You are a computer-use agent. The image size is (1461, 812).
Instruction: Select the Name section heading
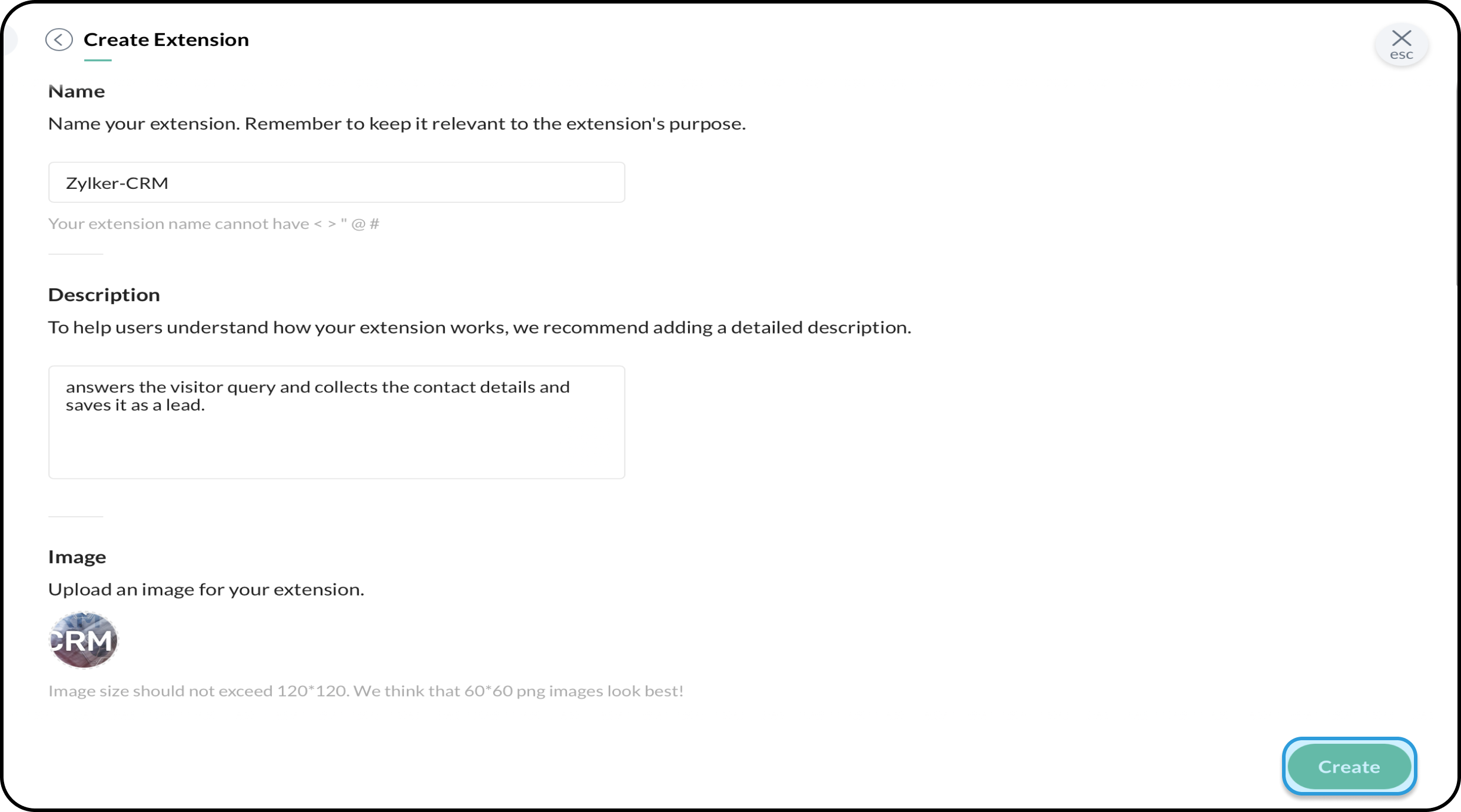click(77, 91)
